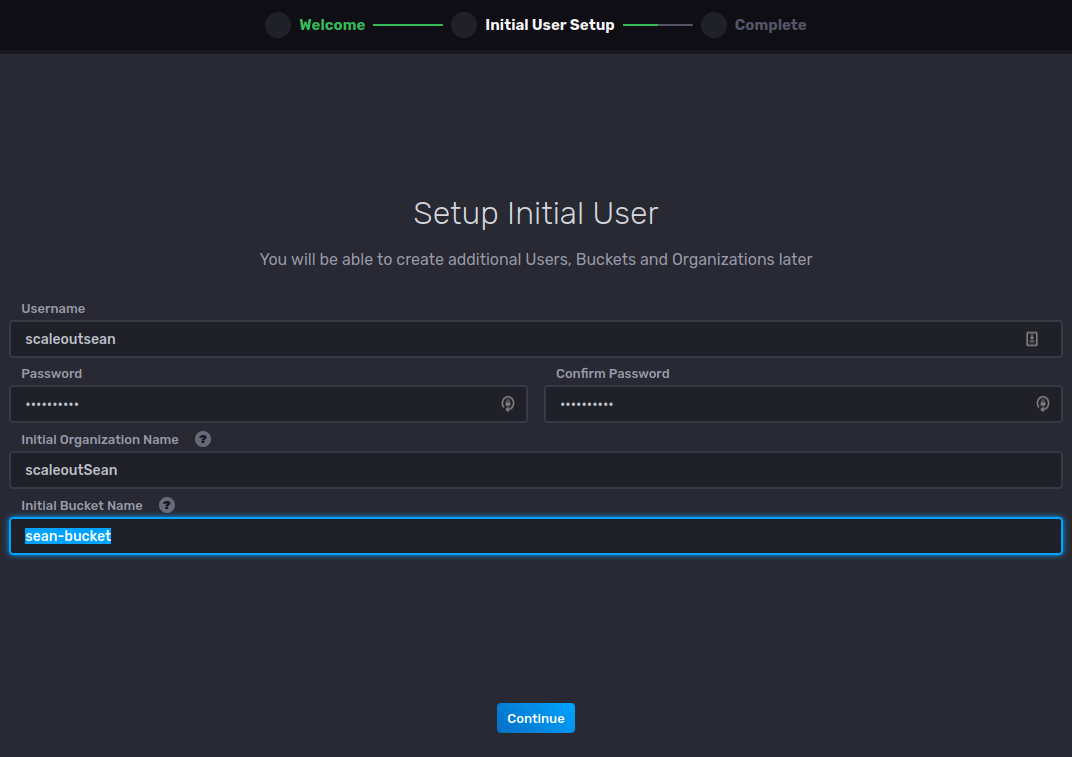The width and height of the screenshot is (1072, 757).
Task: Go to the Welcome step
Action: pos(332,25)
